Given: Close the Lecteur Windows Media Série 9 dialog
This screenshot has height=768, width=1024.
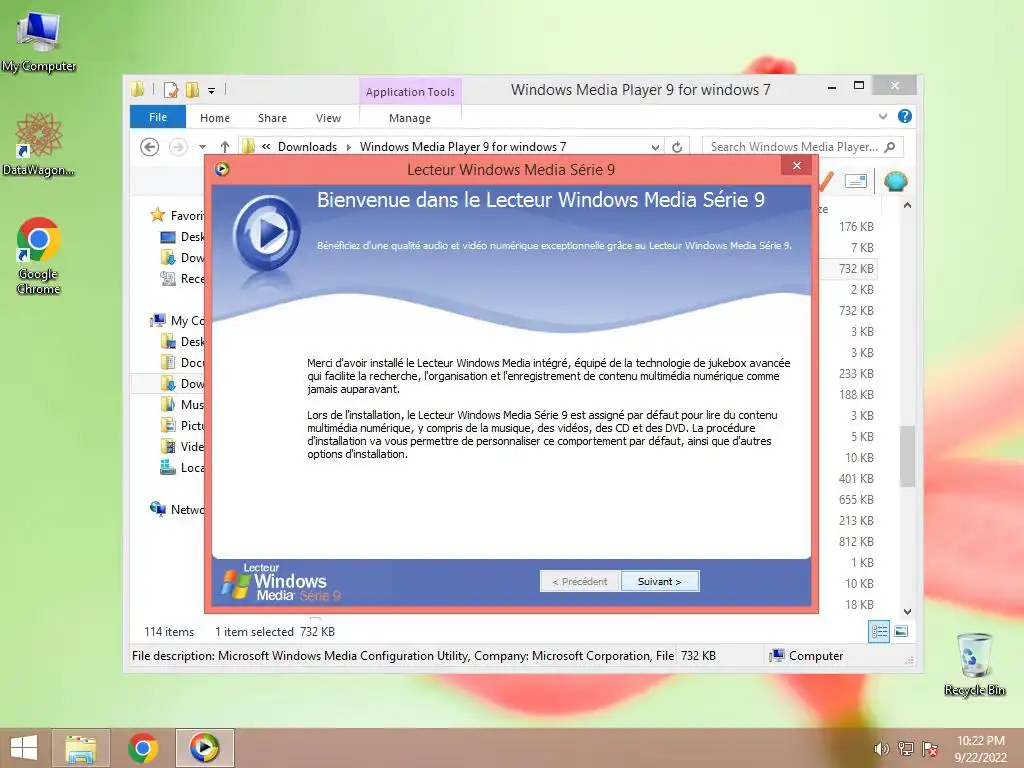Looking at the screenshot, I should pyautogui.click(x=797, y=166).
